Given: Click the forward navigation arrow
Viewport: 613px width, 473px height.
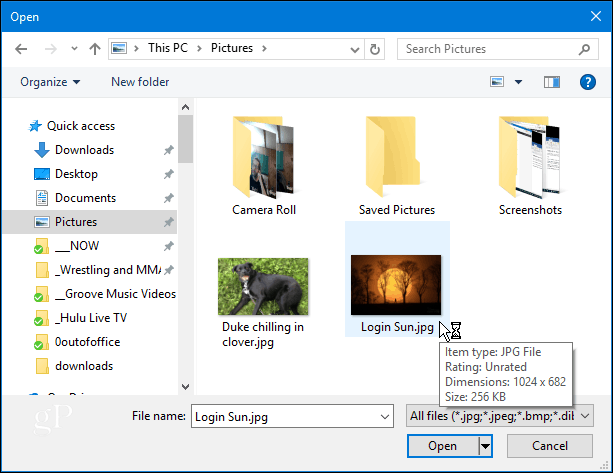Looking at the screenshot, I should coord(50,49).
